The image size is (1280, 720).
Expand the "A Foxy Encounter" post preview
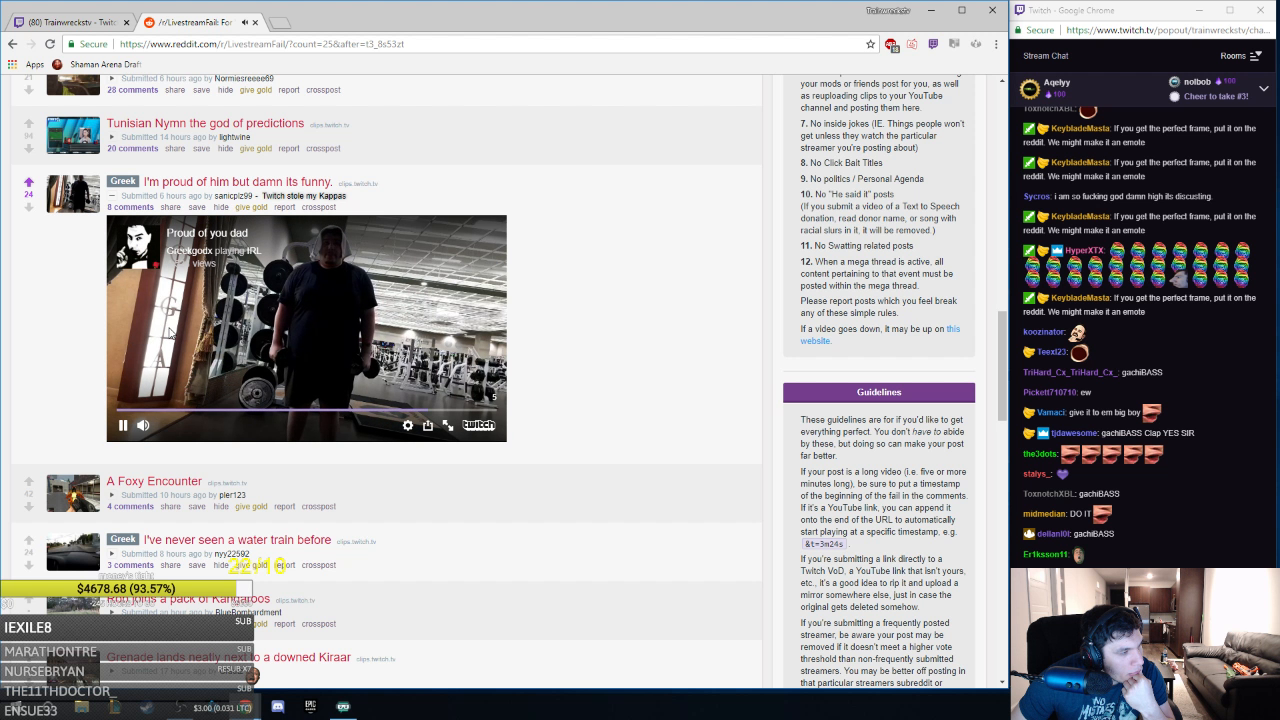[x=113, y=495]
